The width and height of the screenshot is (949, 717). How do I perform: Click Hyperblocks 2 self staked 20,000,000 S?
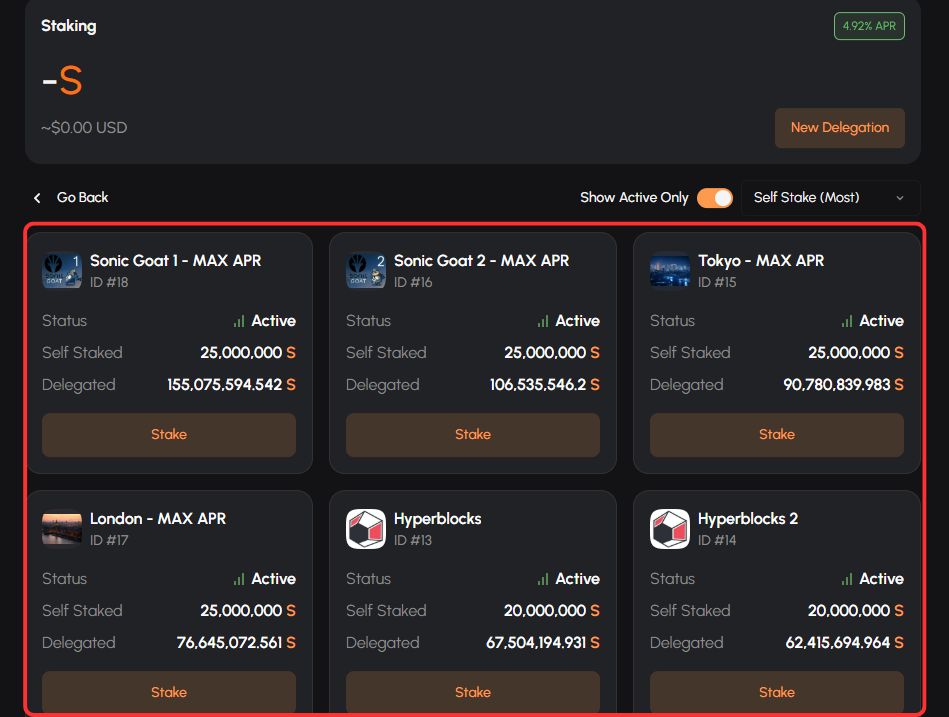pos(856,611)
